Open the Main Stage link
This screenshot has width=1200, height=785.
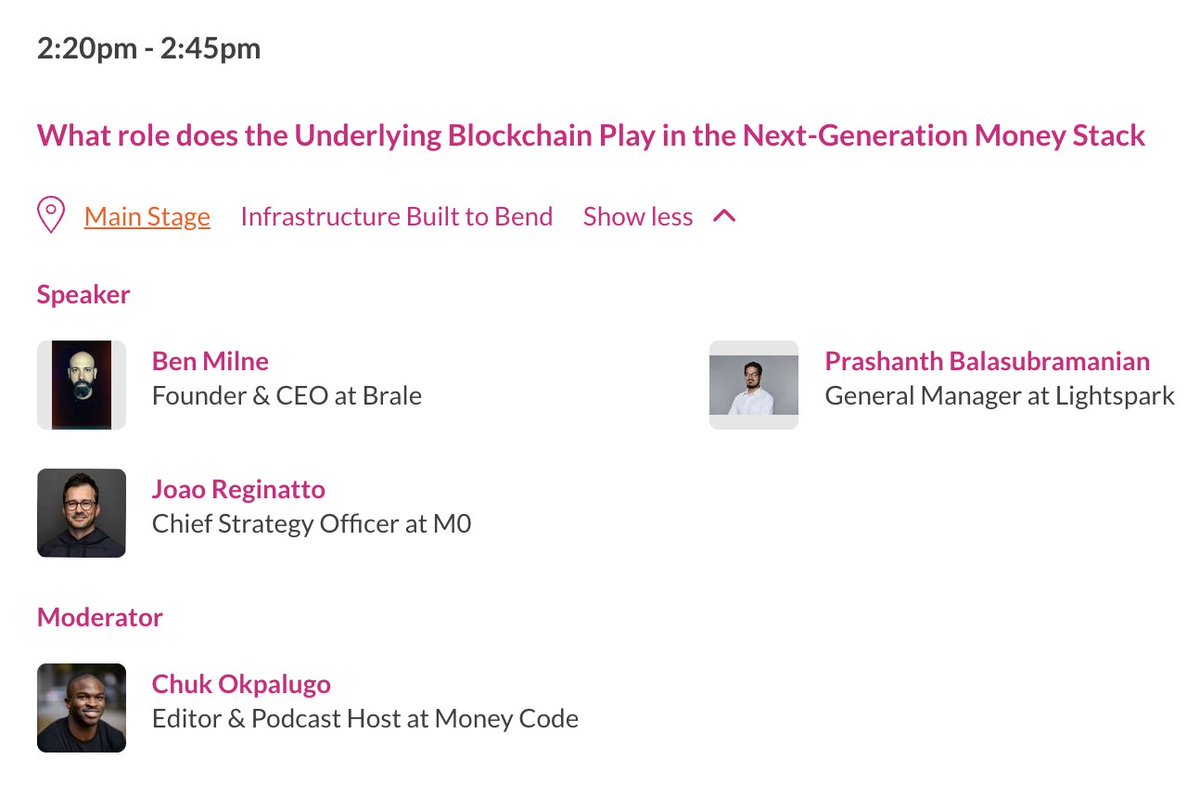147,217
